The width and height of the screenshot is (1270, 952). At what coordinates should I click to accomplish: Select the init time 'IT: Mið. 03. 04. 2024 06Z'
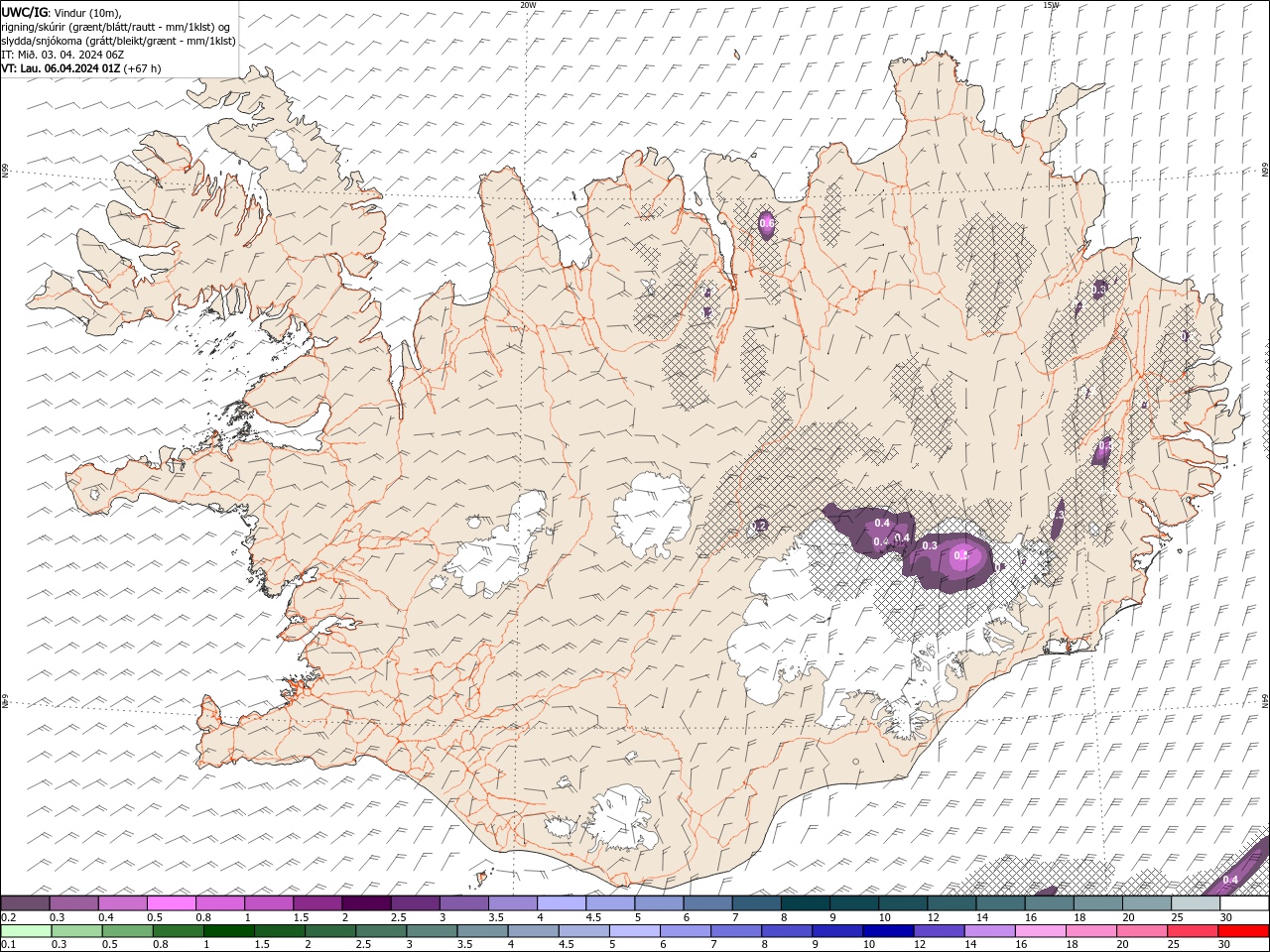pos(63,55)
